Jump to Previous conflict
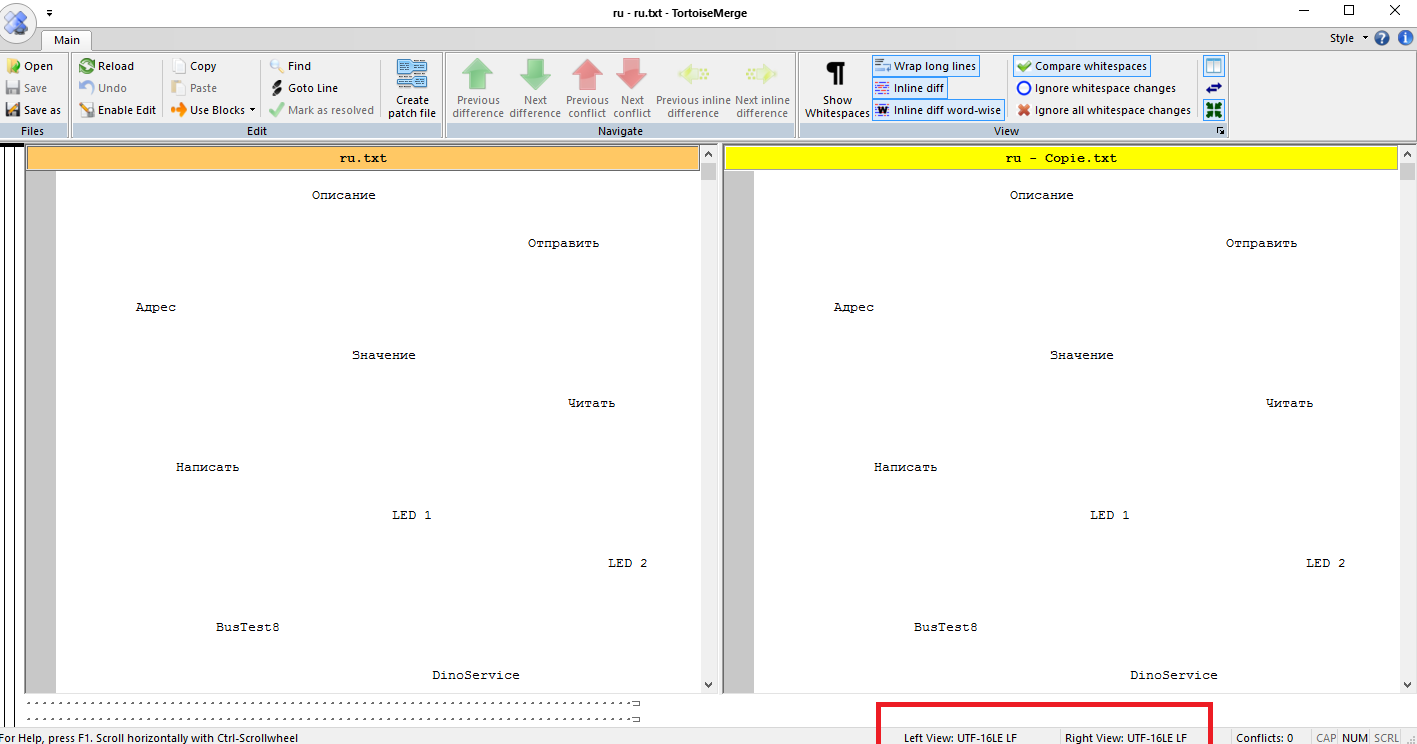 [x=587, y=88]
